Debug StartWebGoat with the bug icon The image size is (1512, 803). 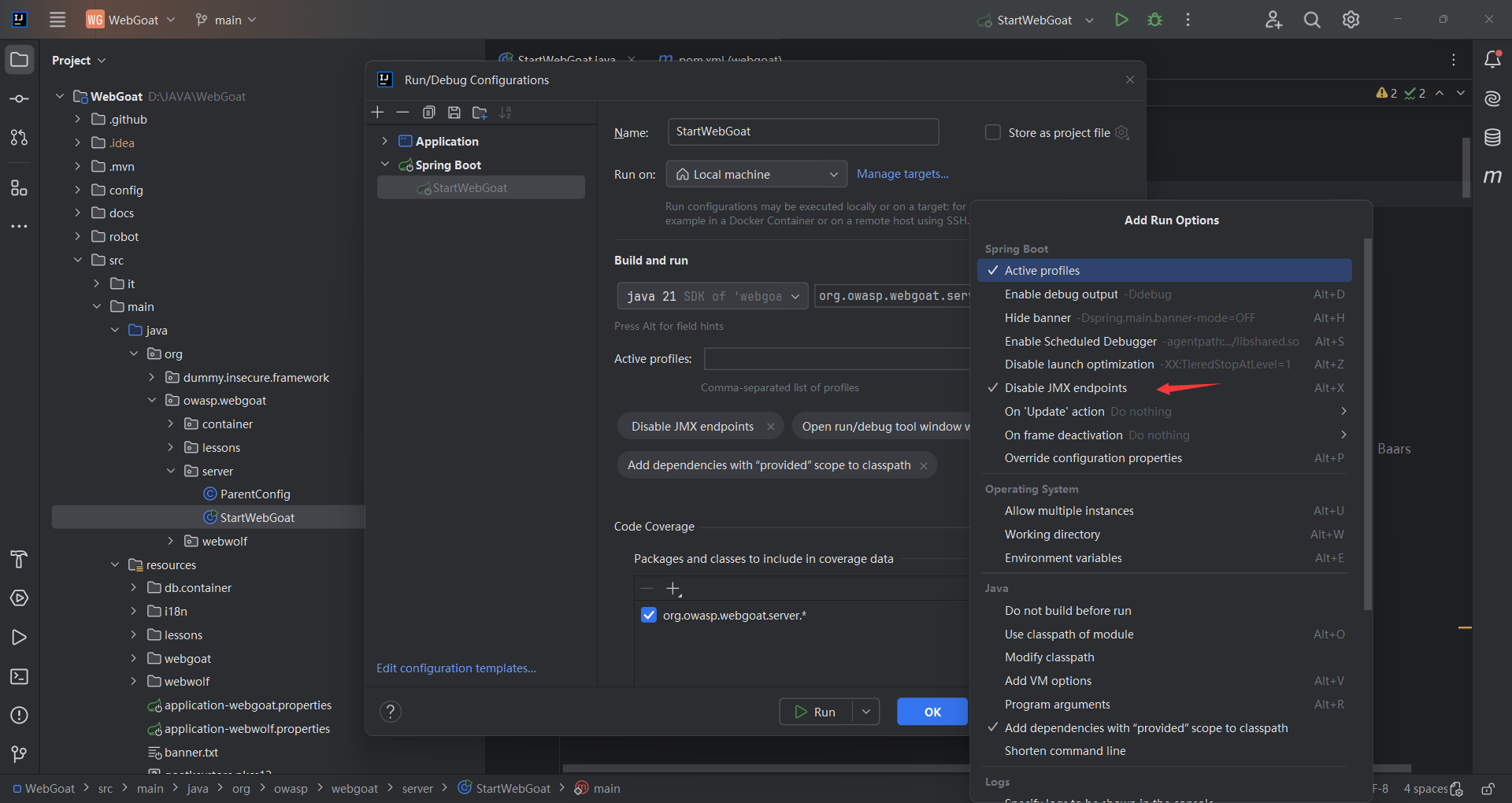[x=1155, y=20]
